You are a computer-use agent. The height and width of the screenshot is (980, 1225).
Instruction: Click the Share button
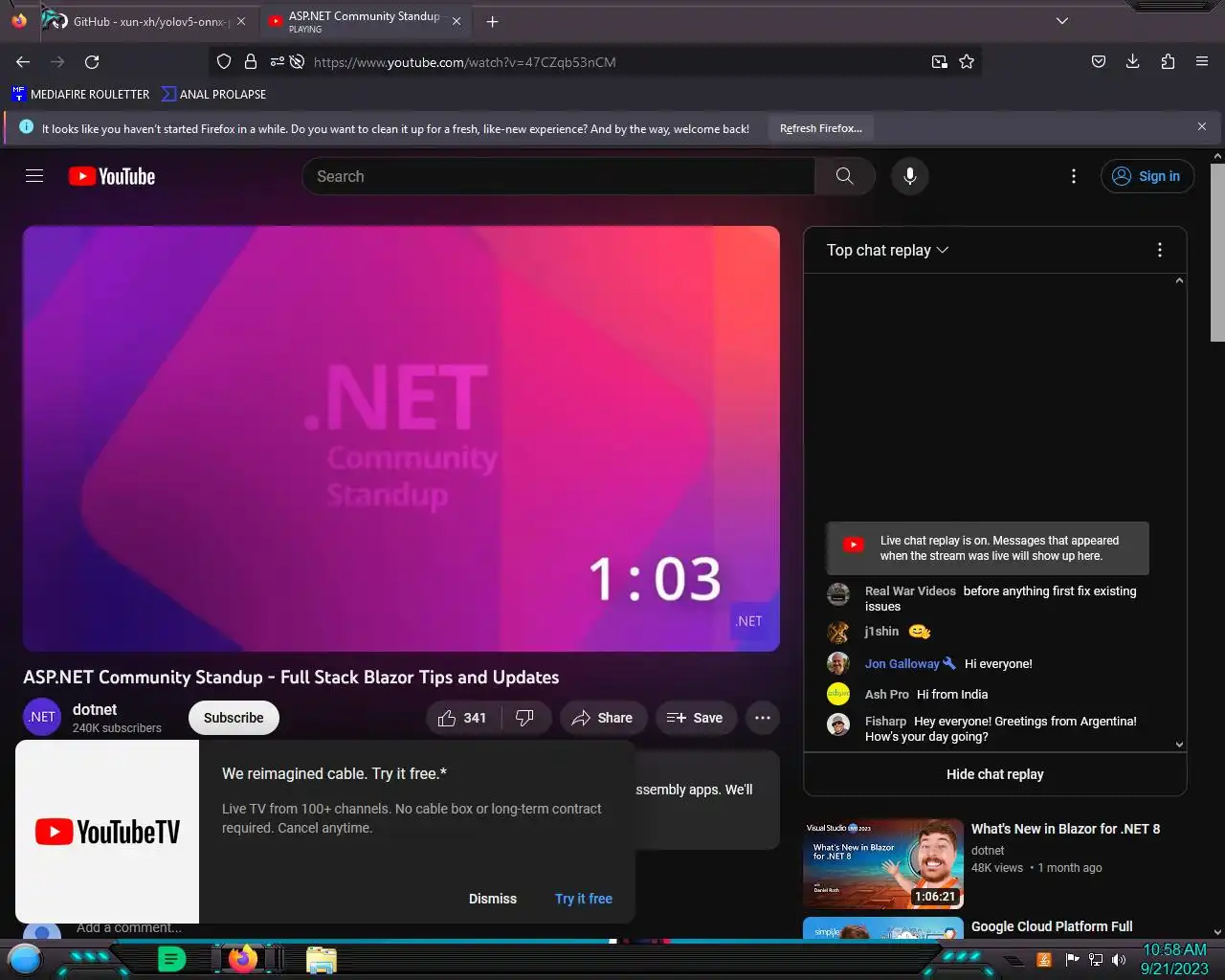pyautogui.click(x=602, y=718)
